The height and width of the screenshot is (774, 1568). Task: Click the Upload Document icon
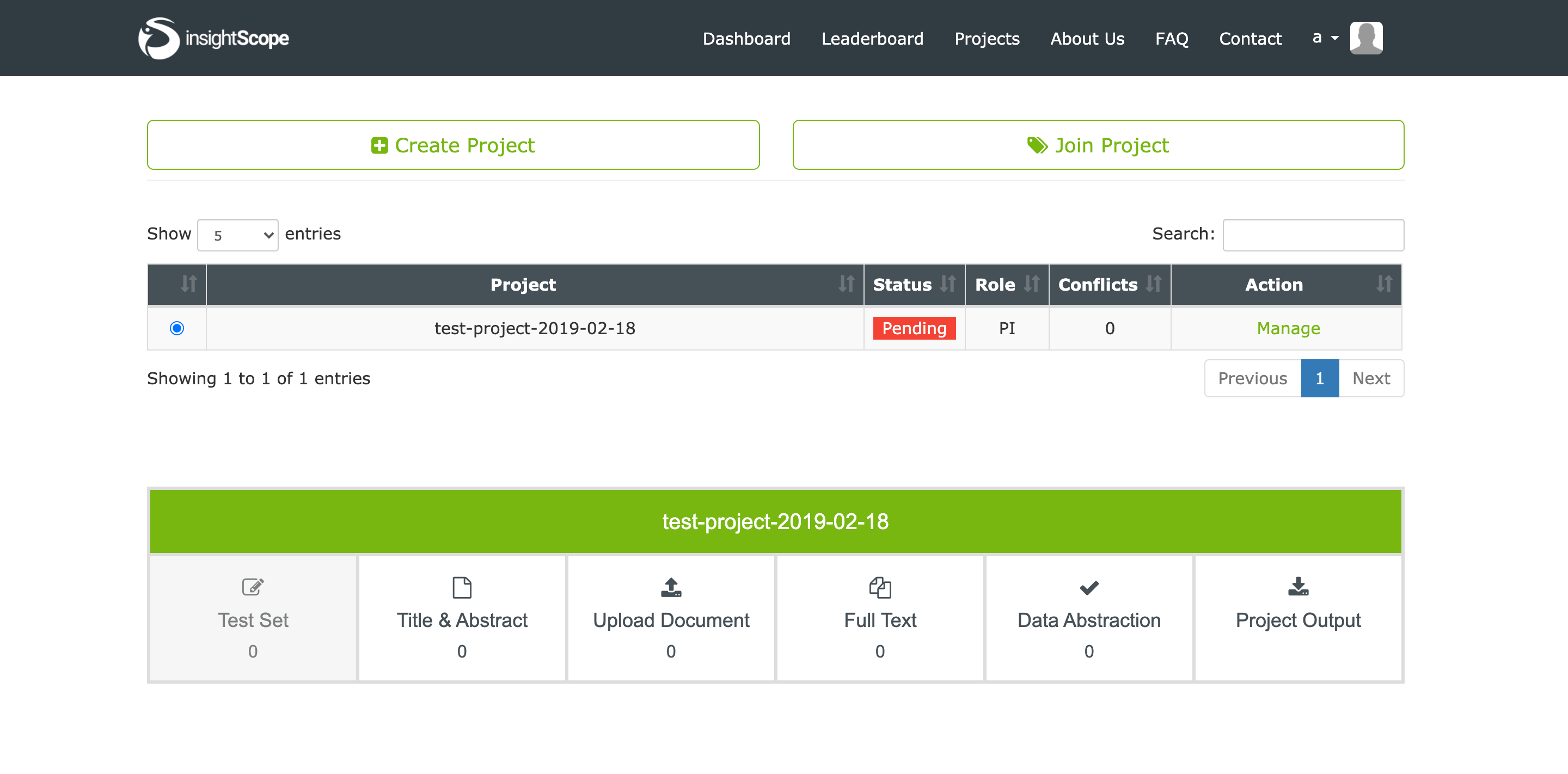[x=670, y=586]
